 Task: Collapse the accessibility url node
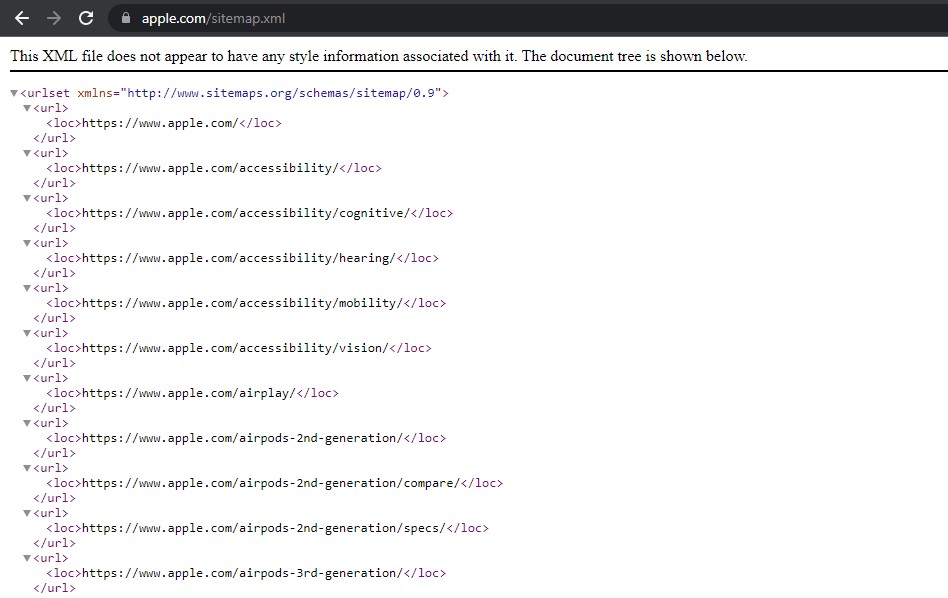tap(27, 153)
